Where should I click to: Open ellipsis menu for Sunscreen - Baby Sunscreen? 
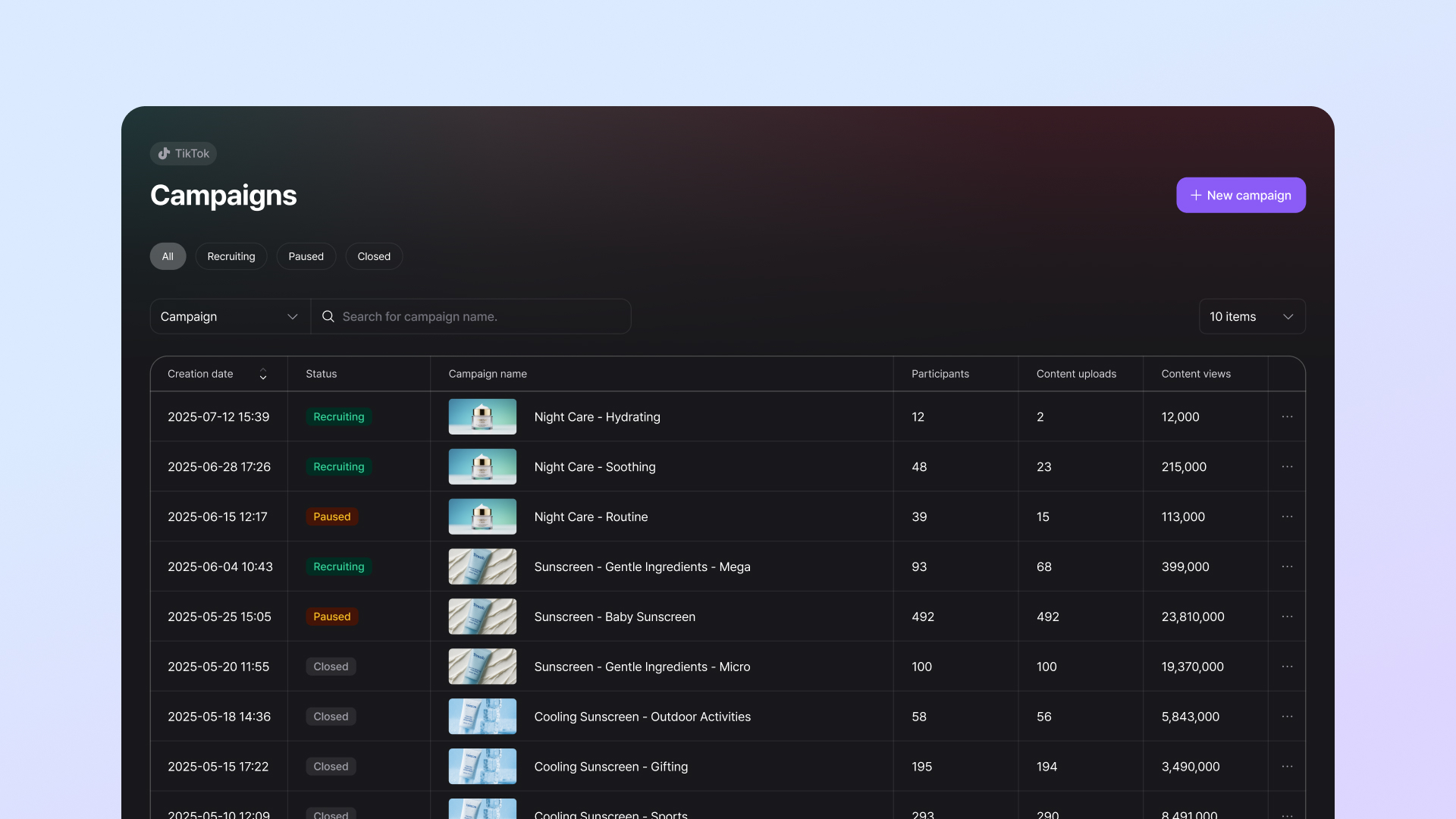(1287, 617)
